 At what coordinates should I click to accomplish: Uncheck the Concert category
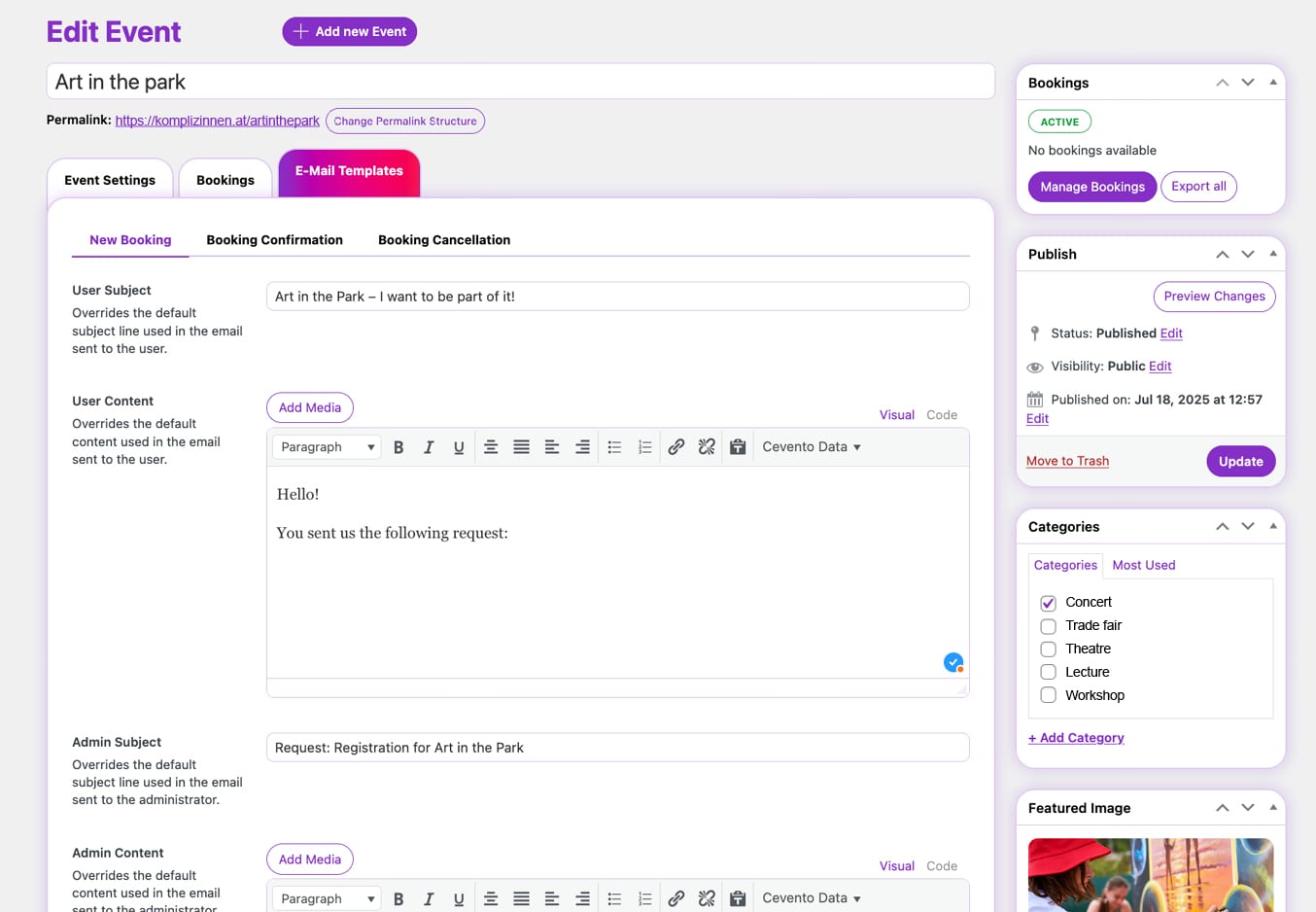(1048, 603)
